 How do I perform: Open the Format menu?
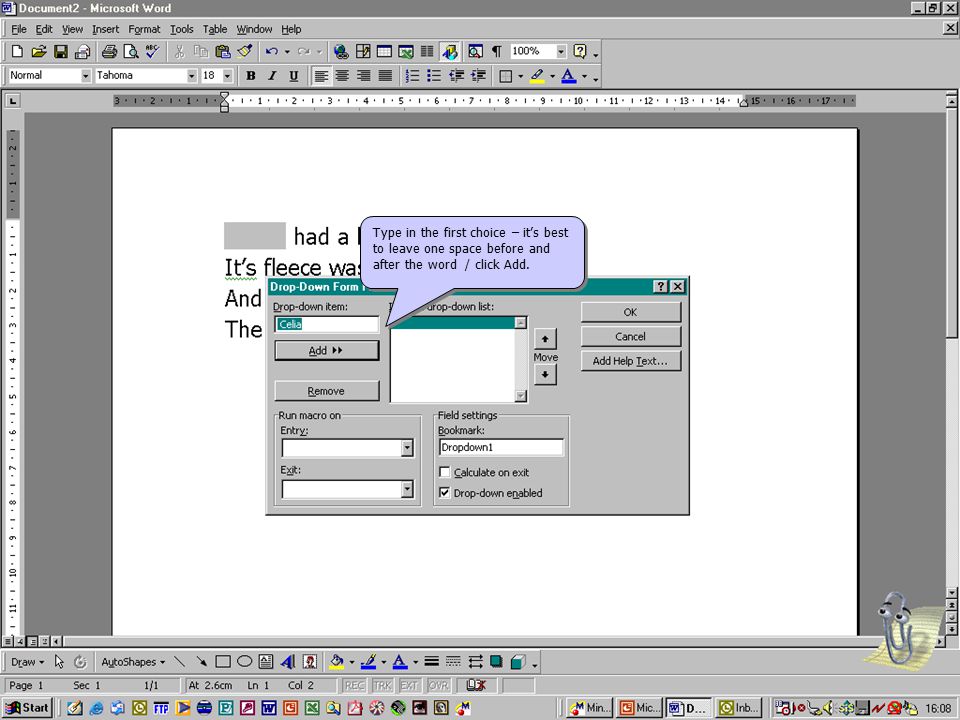click(144, 29)
